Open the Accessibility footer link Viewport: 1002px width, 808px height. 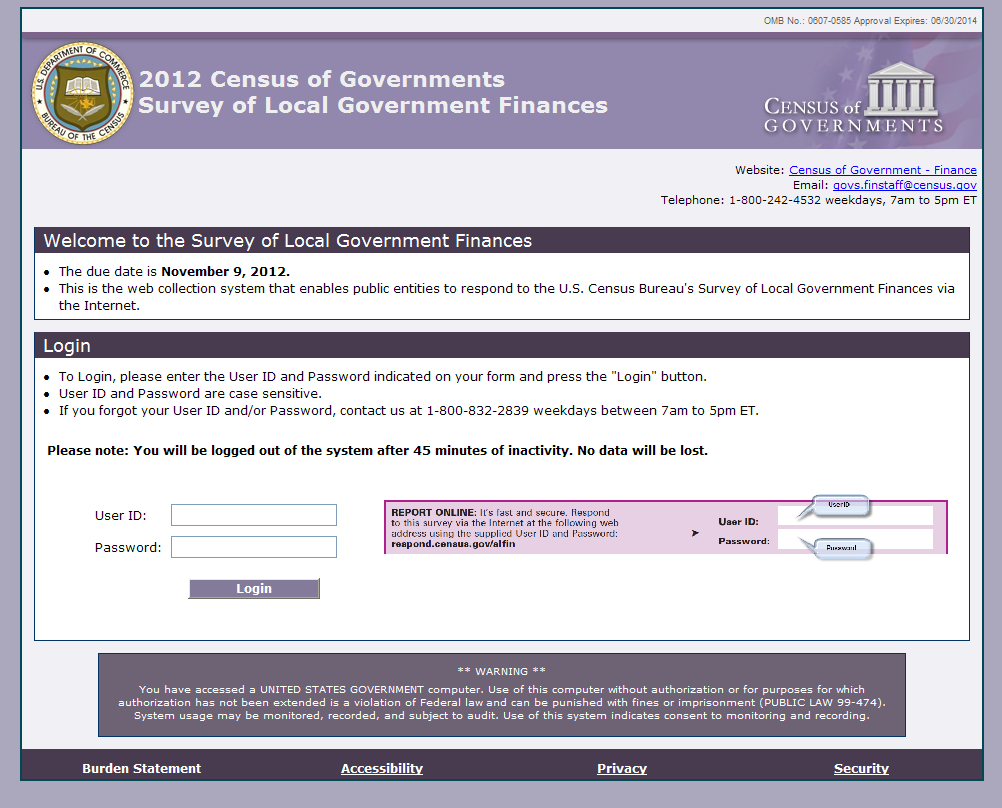(x=382, y=768)
